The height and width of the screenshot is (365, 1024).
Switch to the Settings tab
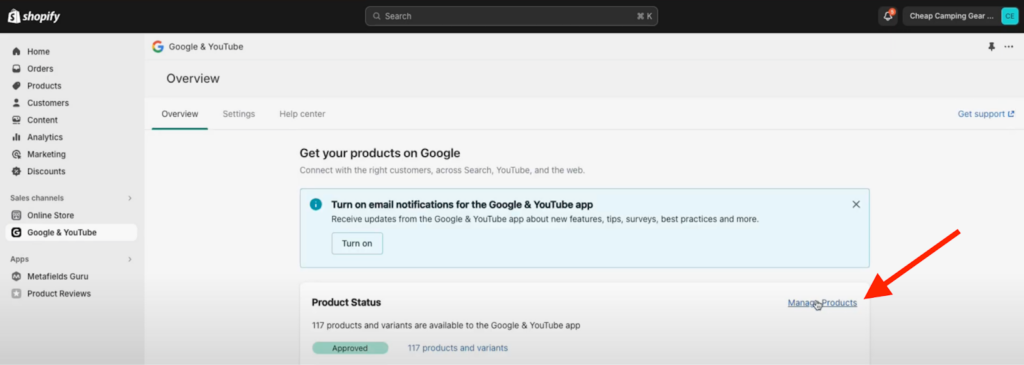point(238,114)
